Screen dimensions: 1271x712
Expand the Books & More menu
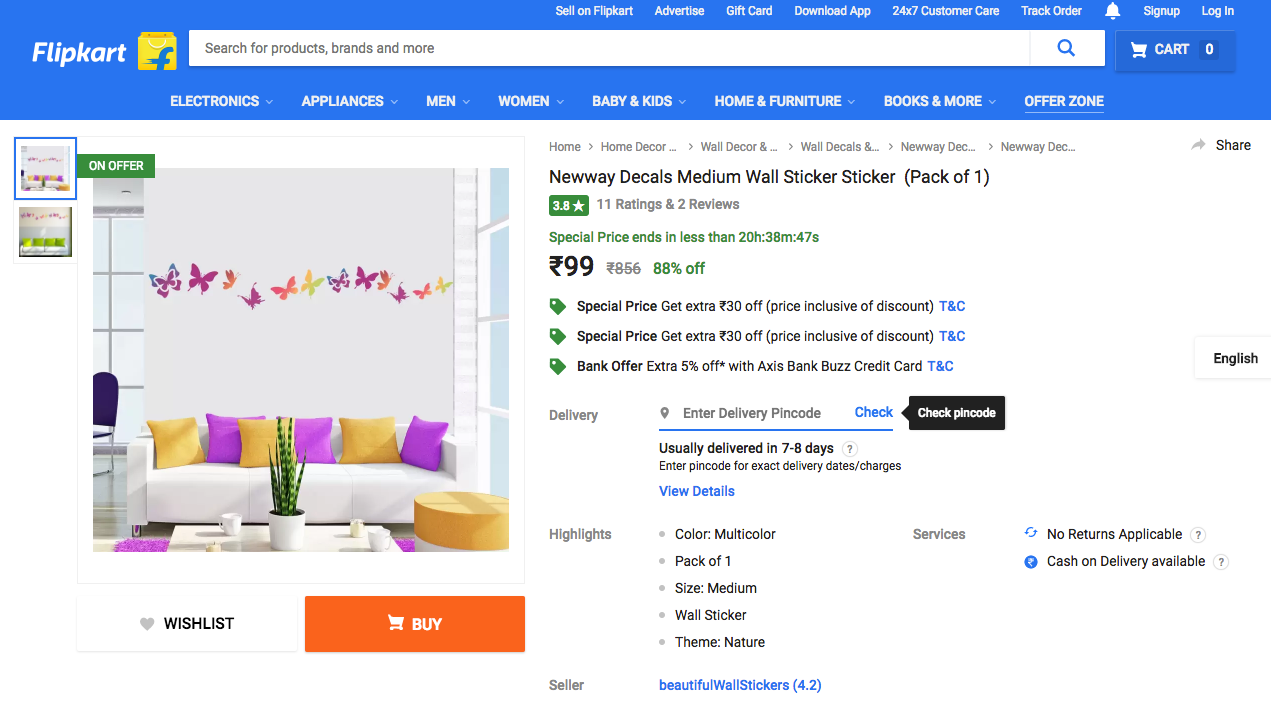pyautogui.click(x=939, y=101)
